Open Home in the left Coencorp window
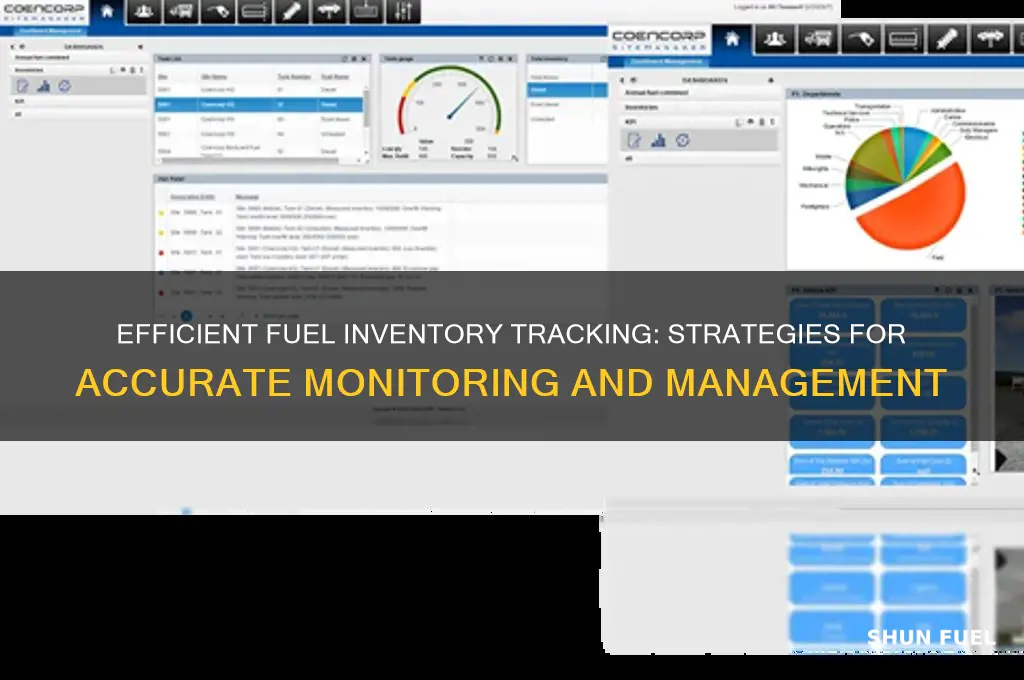The height and width of the screenshot is (680, 1024). click(x=107, y=12)
